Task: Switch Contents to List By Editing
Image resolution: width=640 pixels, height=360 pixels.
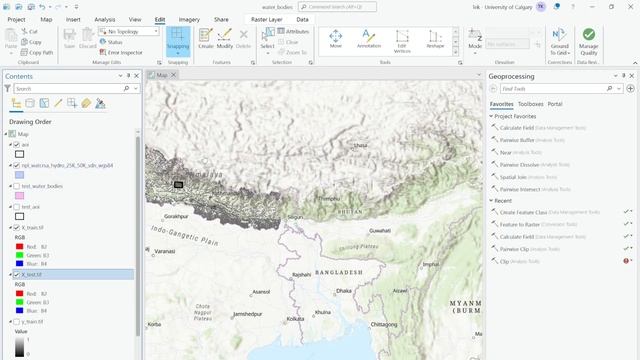Action: point(58,103)
